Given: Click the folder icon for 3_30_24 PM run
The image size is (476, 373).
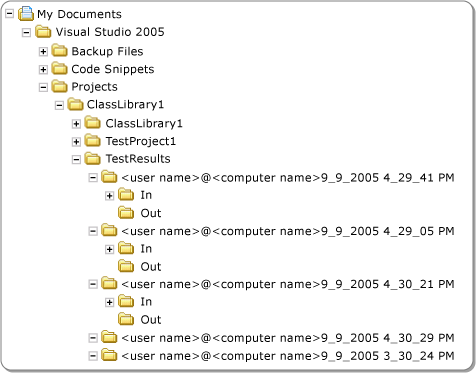Looking at the screenshot, I should tap(109, 355).
